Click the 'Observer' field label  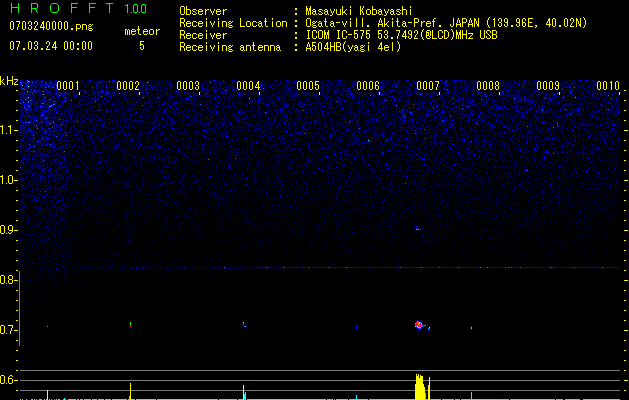[x=203, y=11]
